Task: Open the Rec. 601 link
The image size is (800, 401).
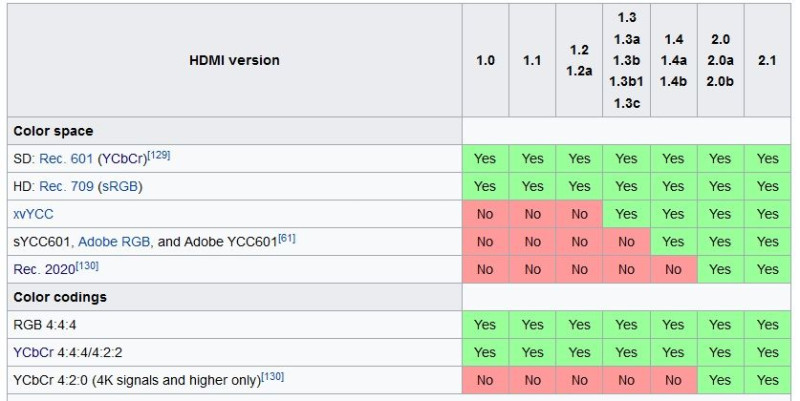Action: (66, 159)
